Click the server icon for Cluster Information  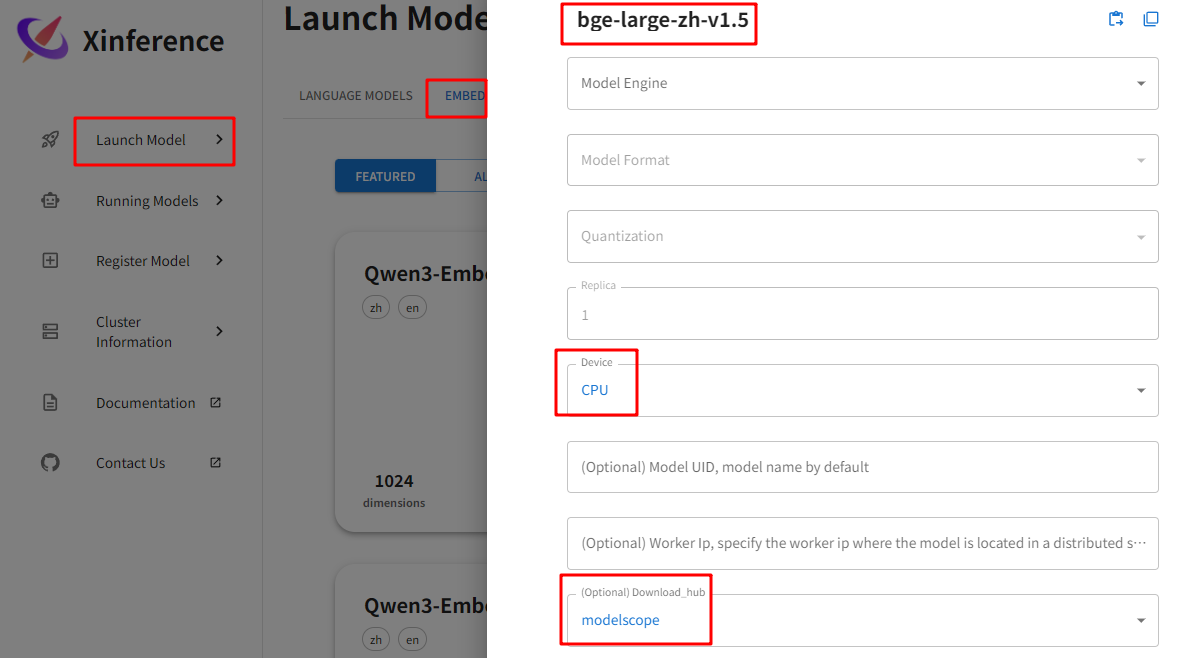[x=50, y=332]
